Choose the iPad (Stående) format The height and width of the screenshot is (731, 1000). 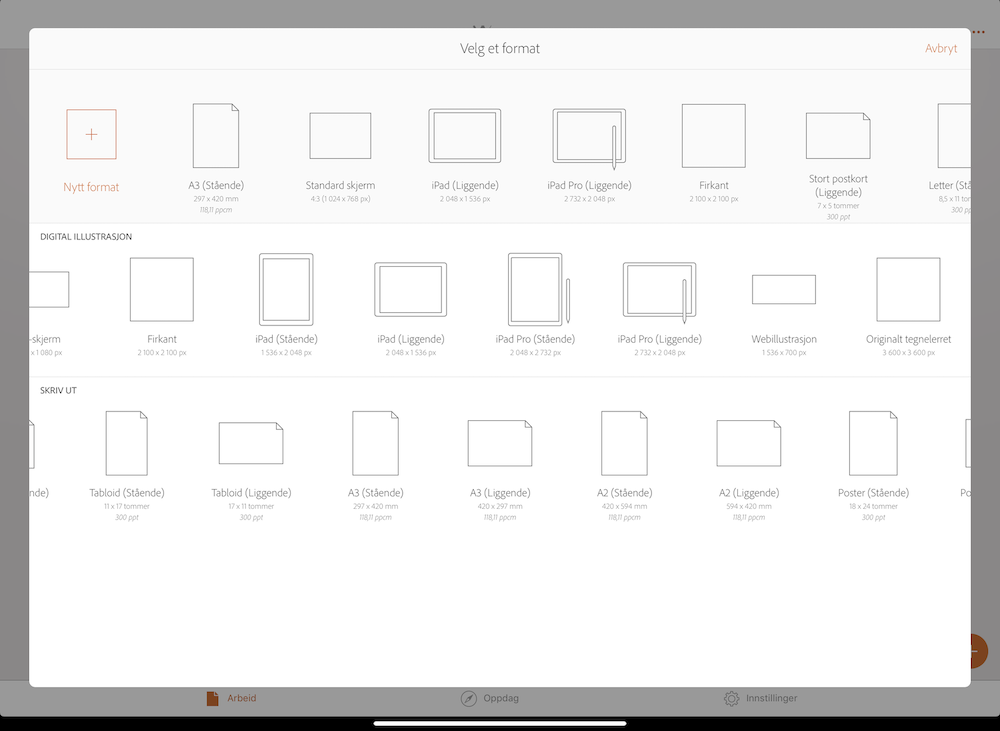[286, 305]
